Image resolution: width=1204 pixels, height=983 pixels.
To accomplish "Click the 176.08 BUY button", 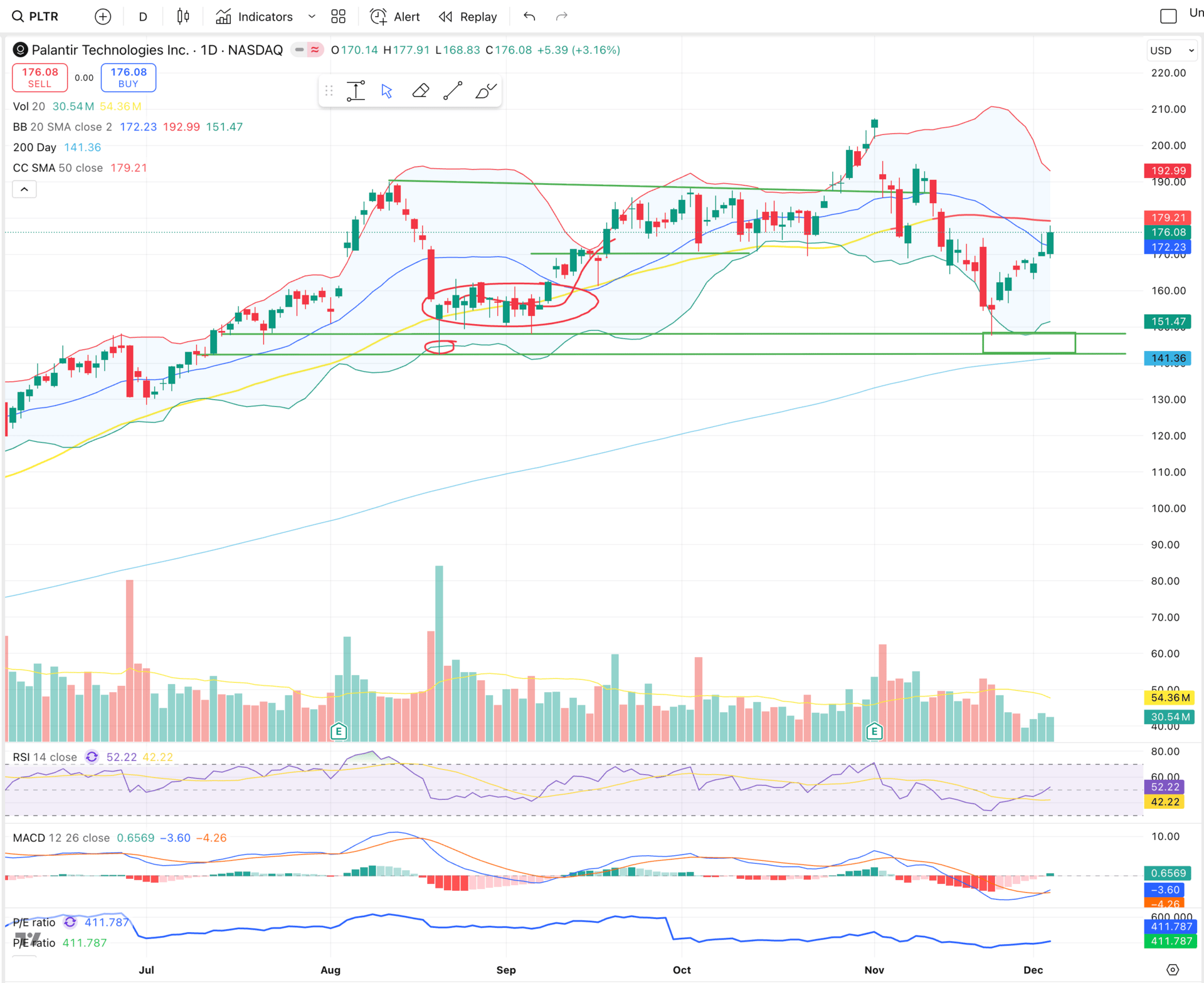I will click(x=129, y=78).
